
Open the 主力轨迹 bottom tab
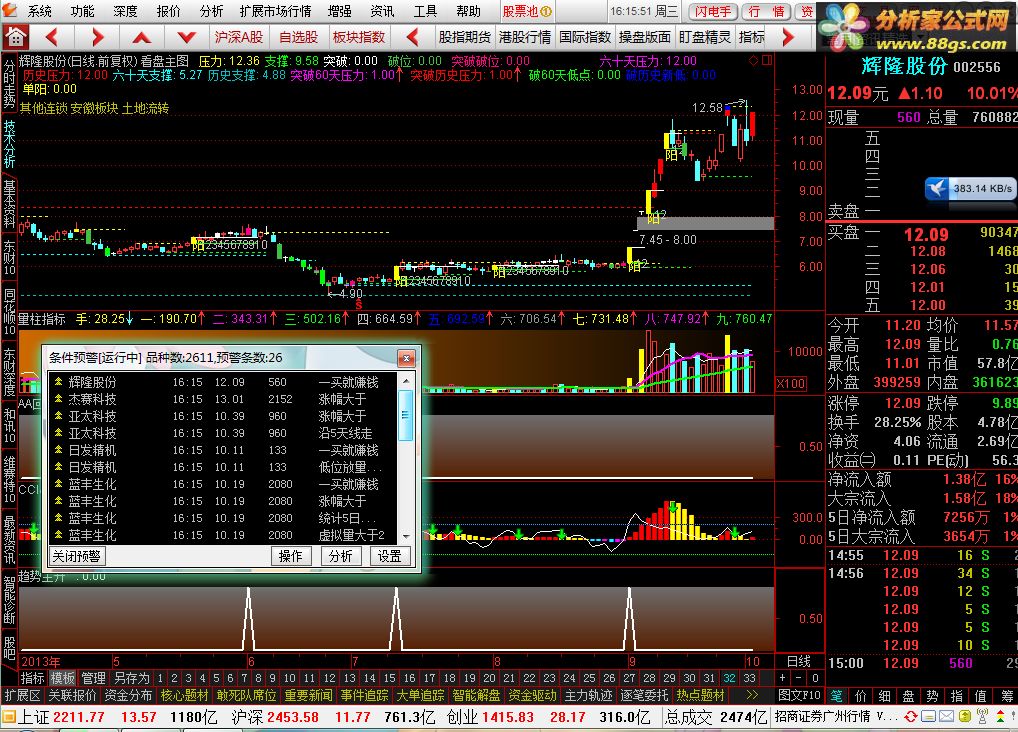pos(588,696)
